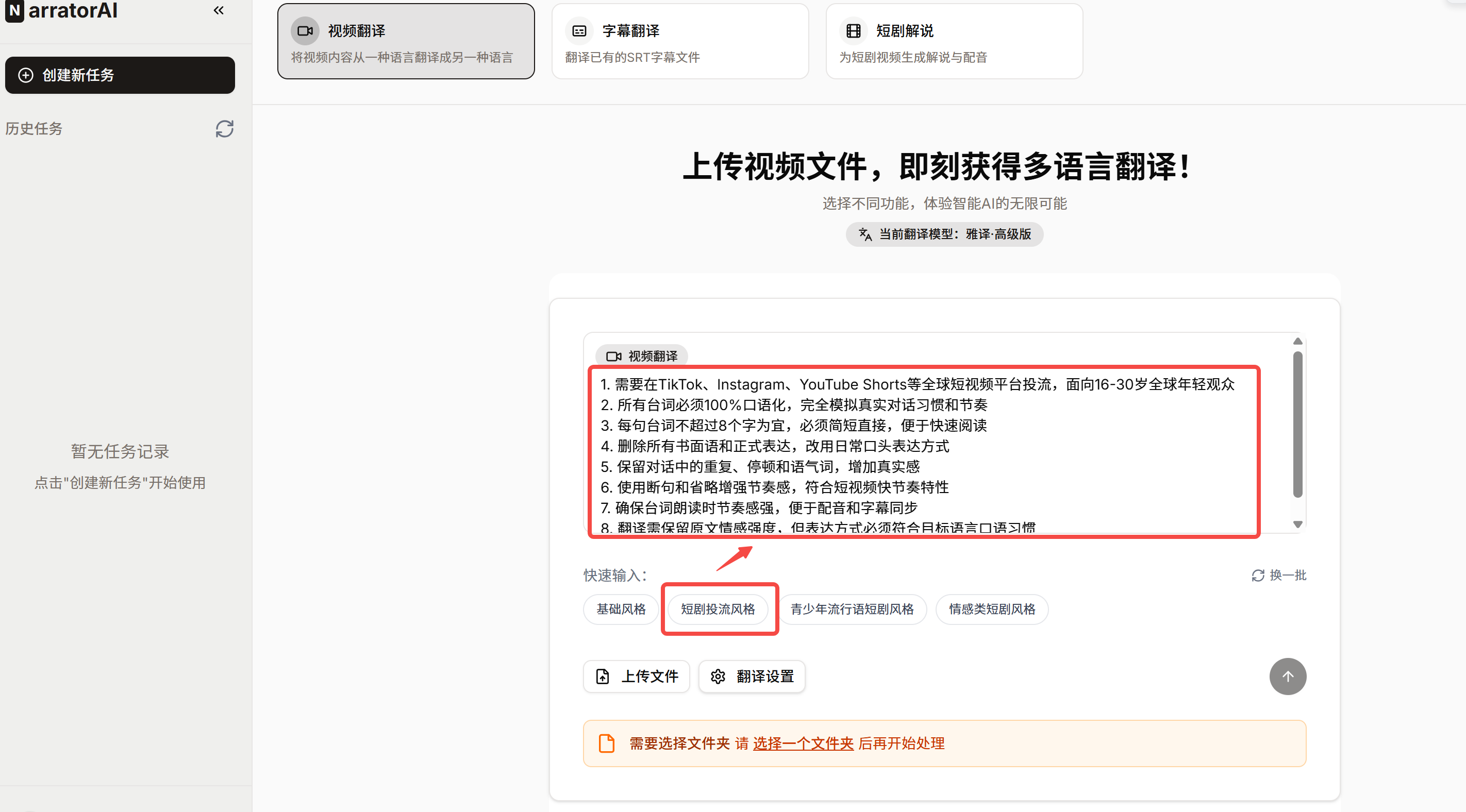Open the 视频翻译 tab

406,42
